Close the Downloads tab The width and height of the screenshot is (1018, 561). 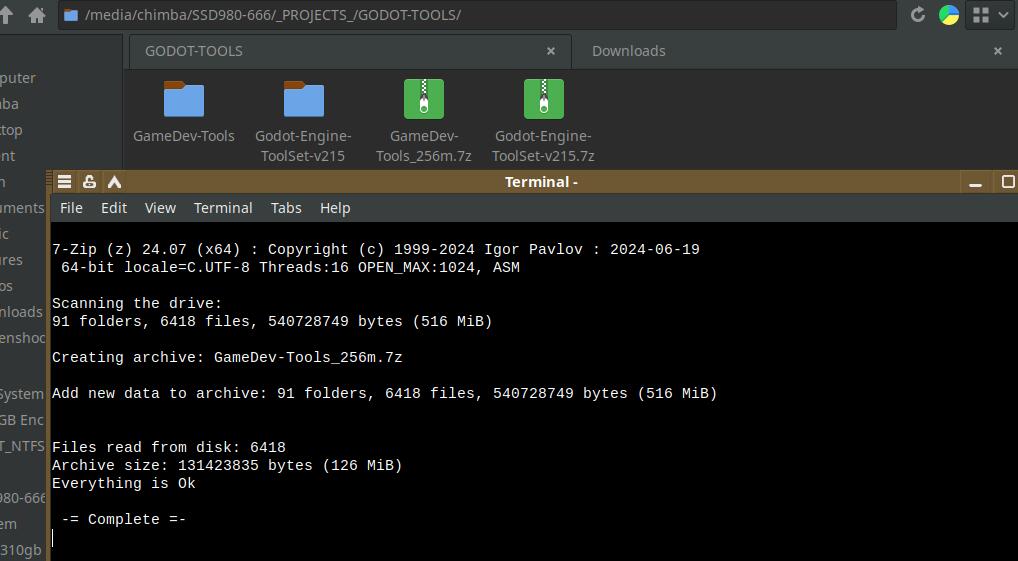pos(997,51)
